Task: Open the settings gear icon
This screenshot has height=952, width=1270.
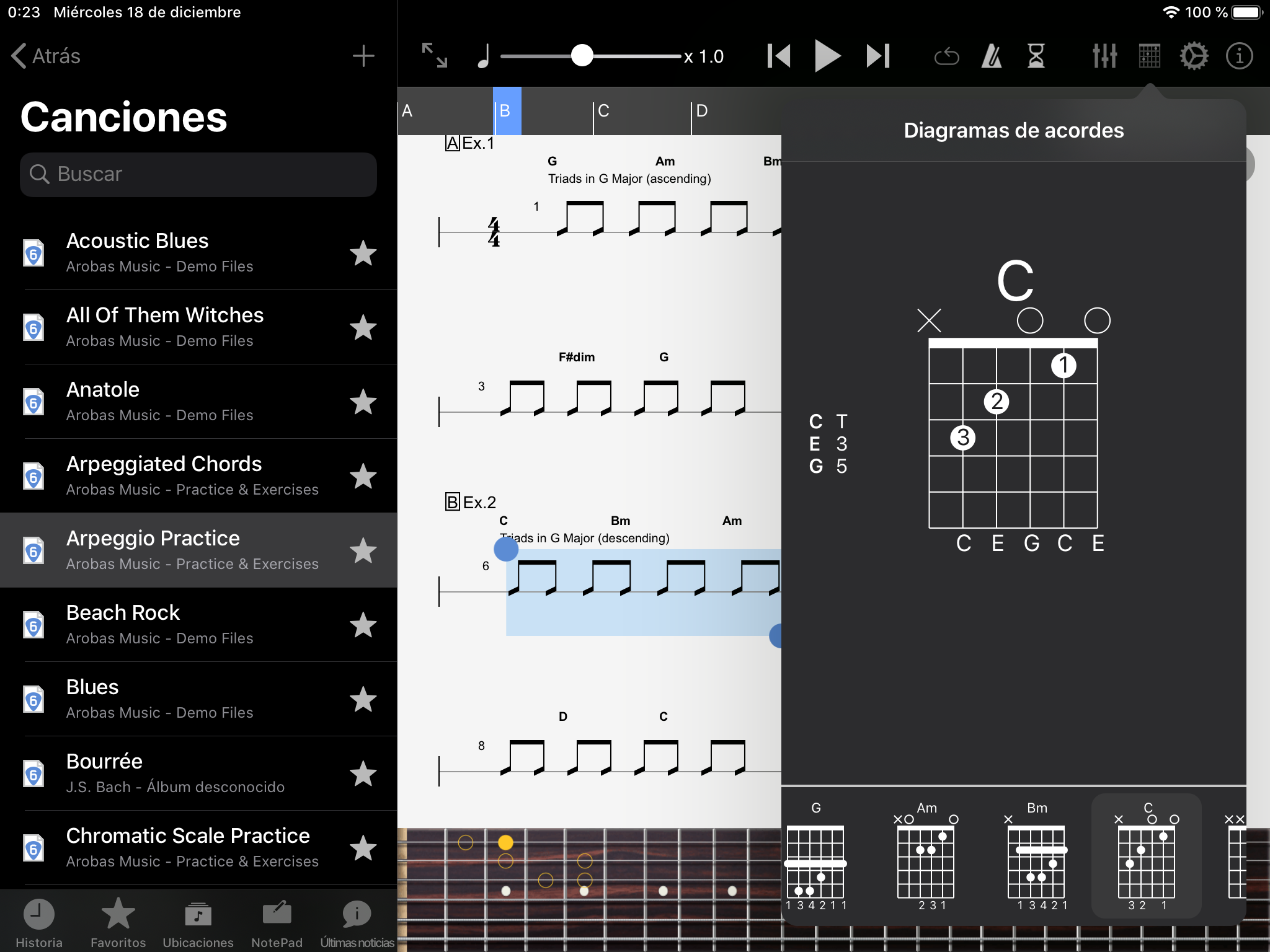Action: click(1194, 56)
